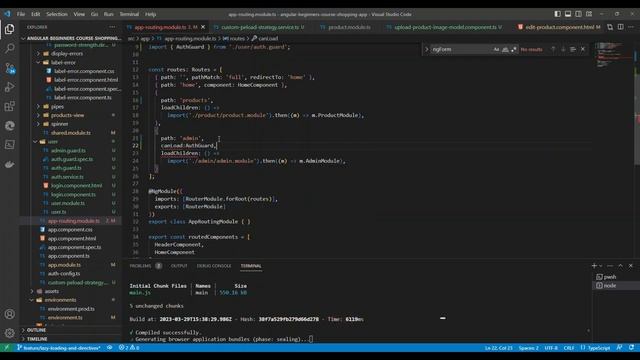Go to previous match in find widget
The image size is (640, 360).
click(x=553, y=49)
